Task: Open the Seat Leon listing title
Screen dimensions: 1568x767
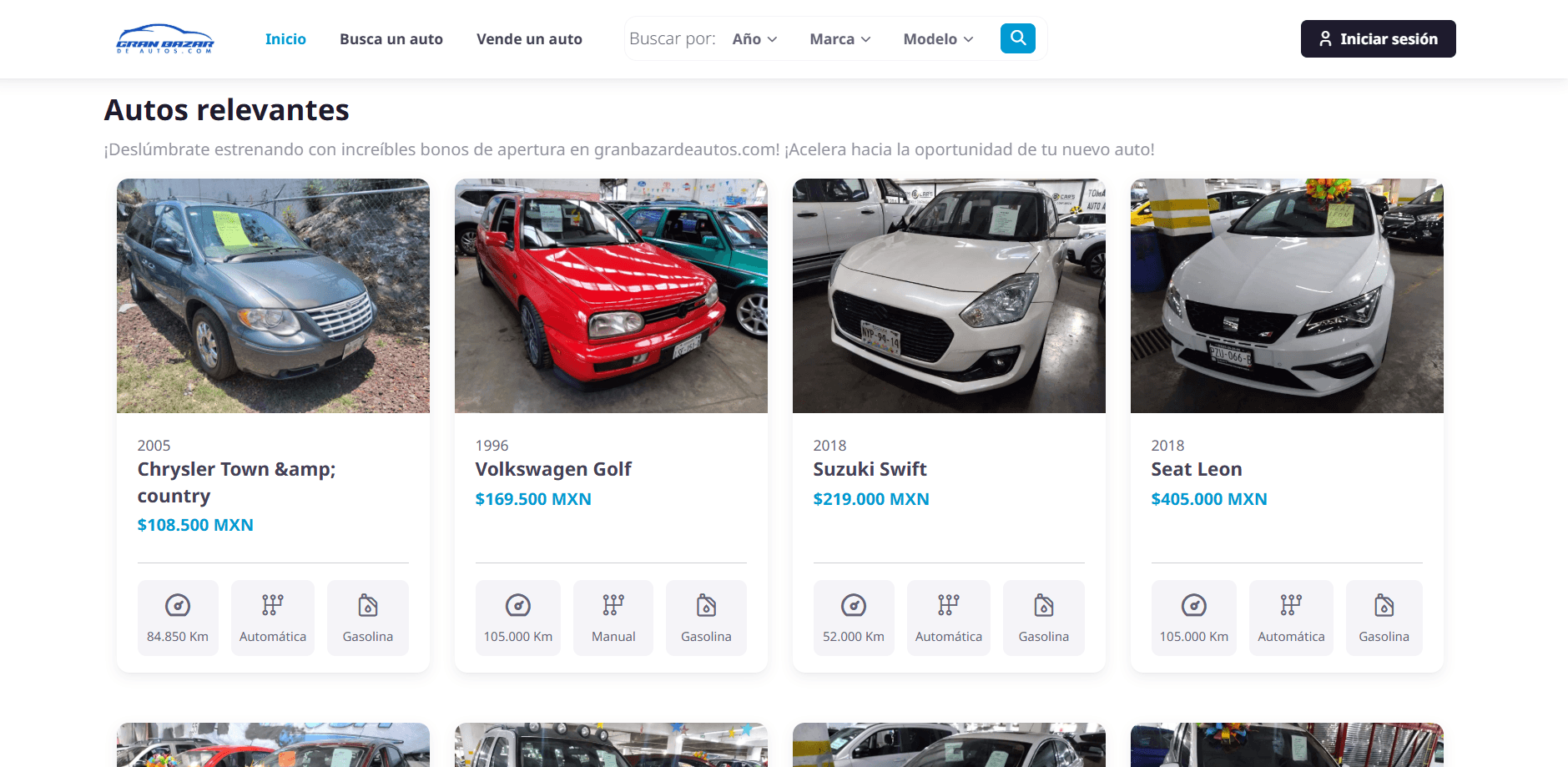Action: click(x=1197, y=469)
